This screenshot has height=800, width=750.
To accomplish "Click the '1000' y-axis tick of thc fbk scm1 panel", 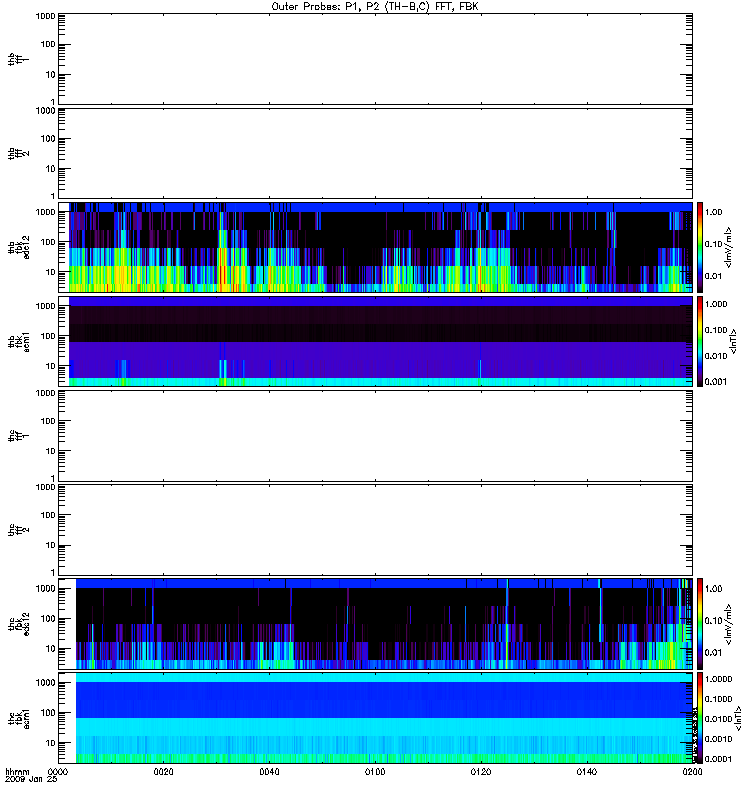I will (45, 683).
